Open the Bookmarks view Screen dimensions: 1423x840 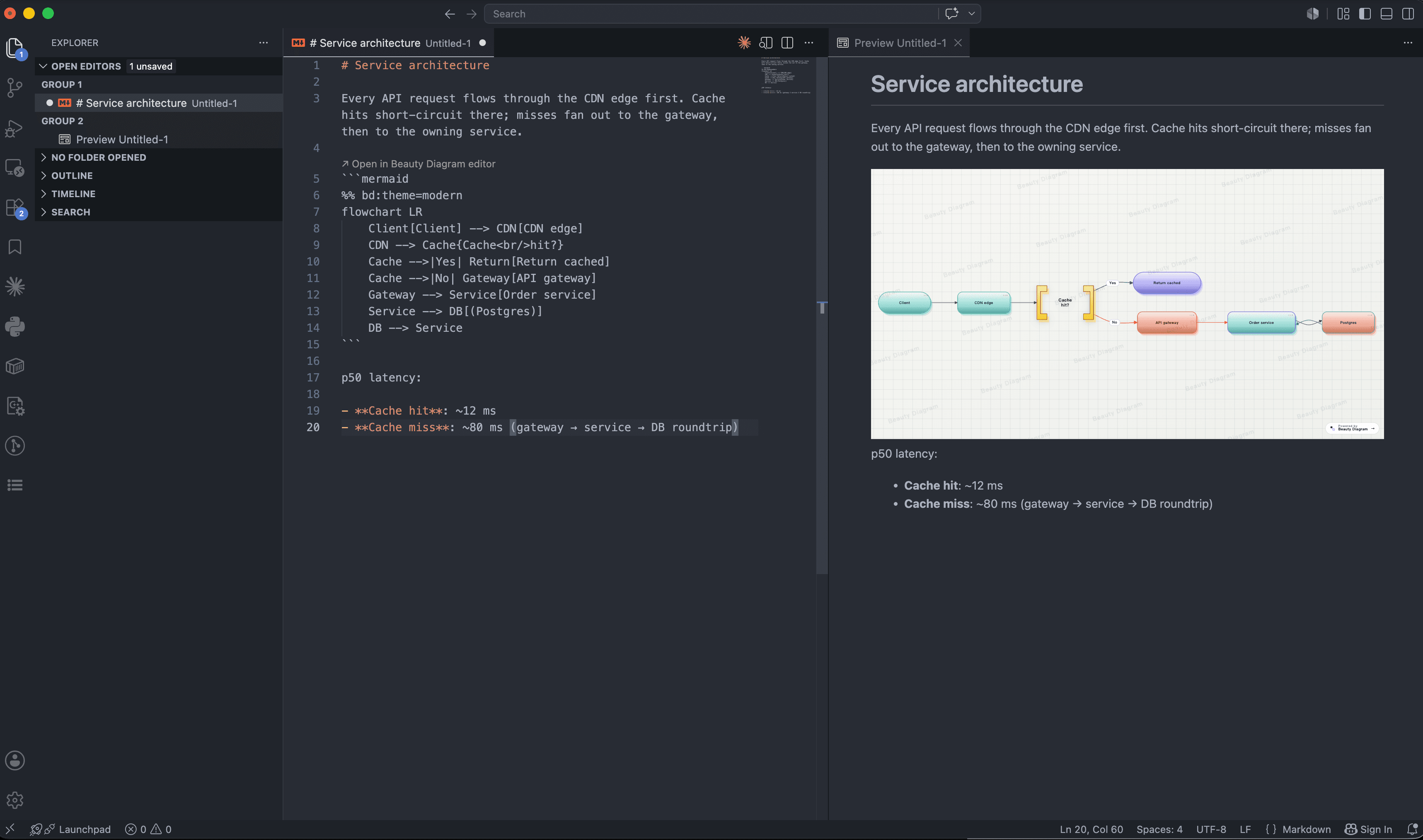coord(15,247)
